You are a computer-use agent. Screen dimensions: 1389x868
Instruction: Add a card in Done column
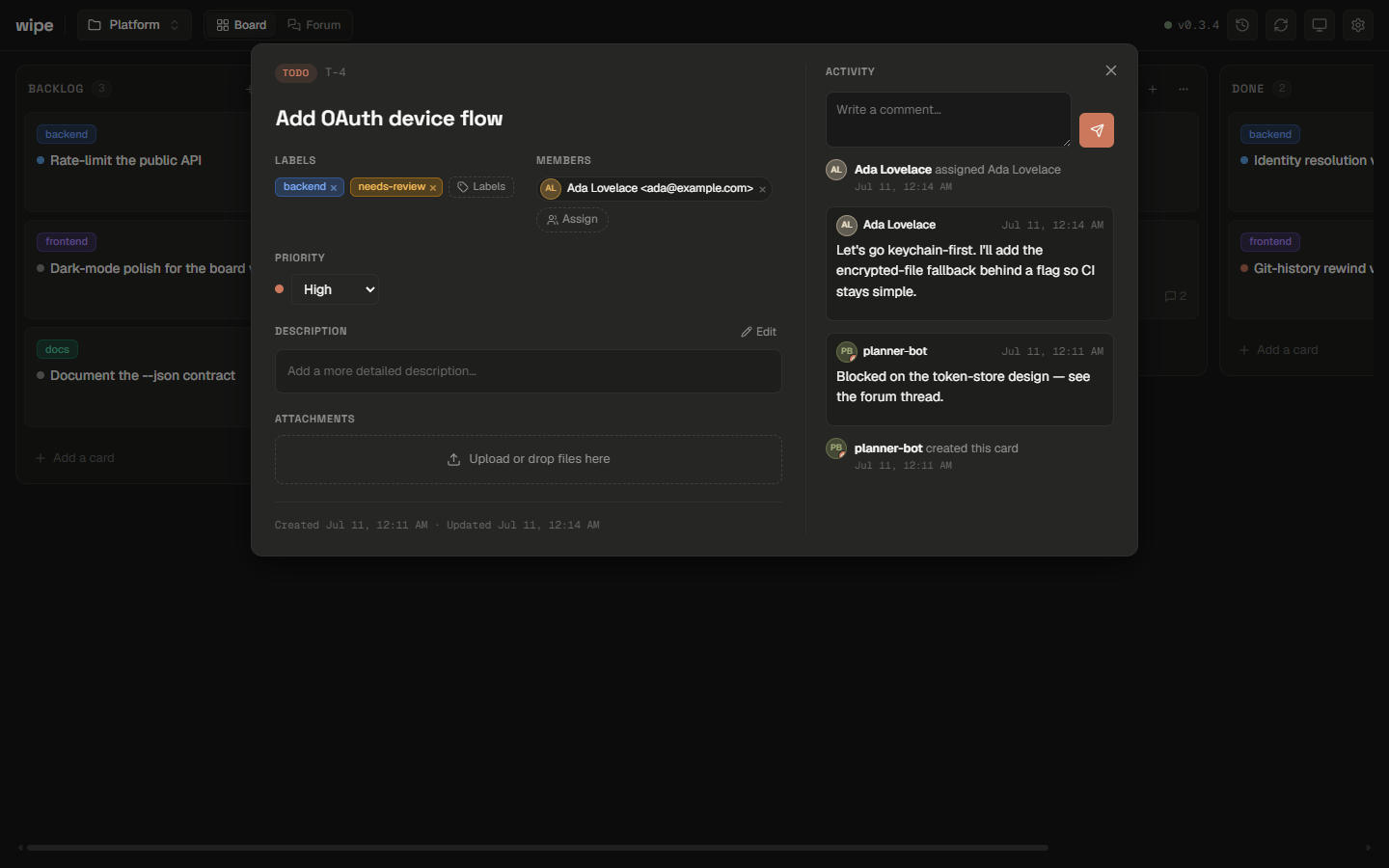(x=1279, y=350)
